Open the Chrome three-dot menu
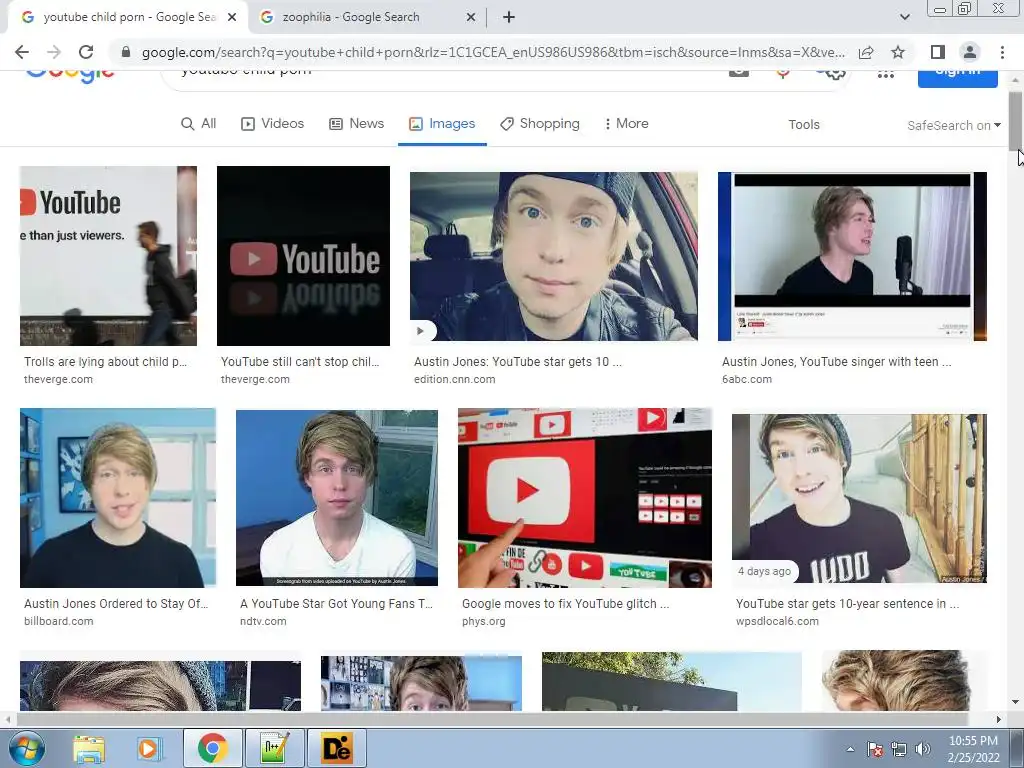Screen dimensions: 1024x768 (x=1002, y=52)
